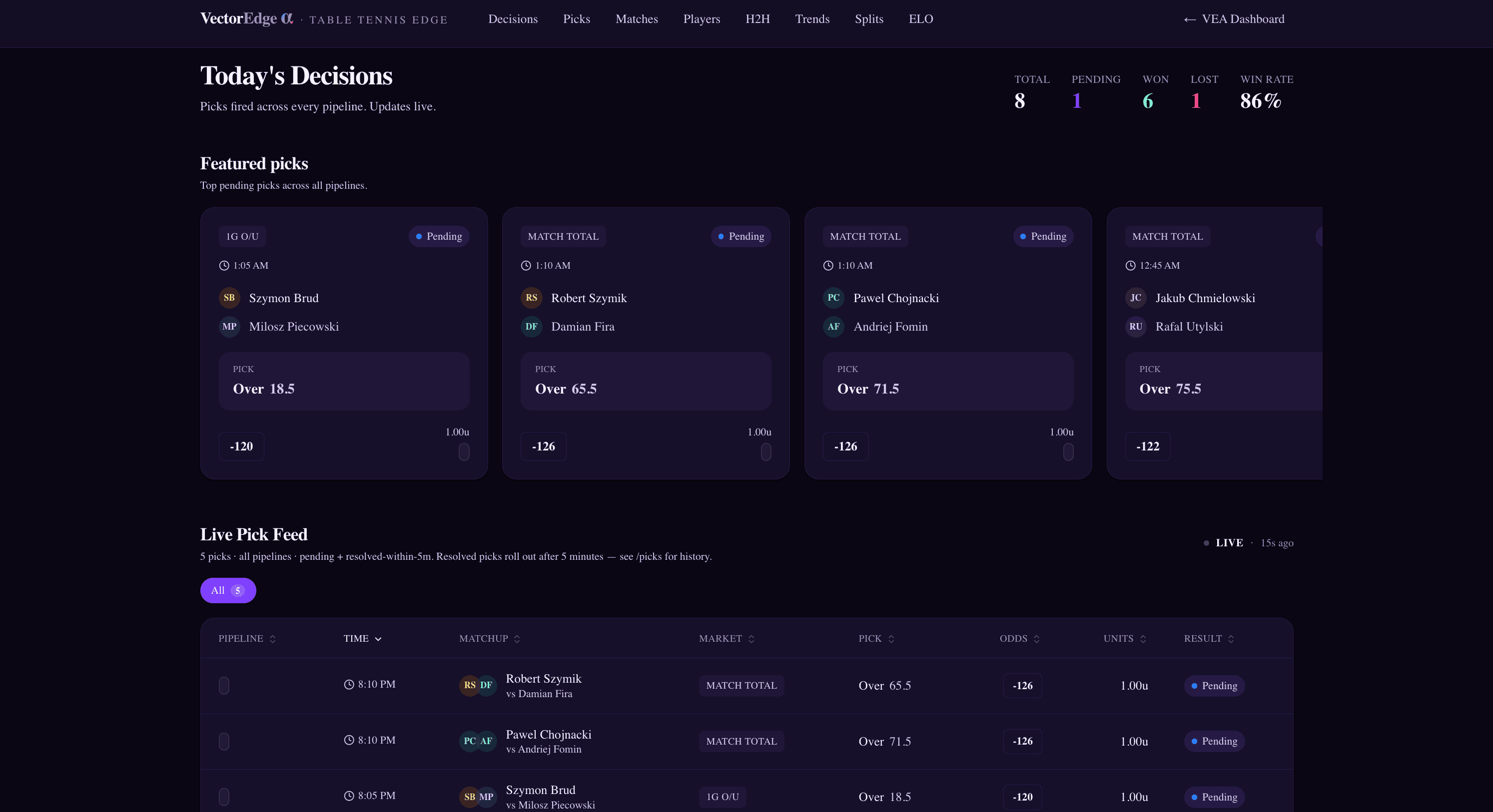Click clock icon on Robert Szymik card
This screenshot has width=1493, height=812.
coord(526,265)
